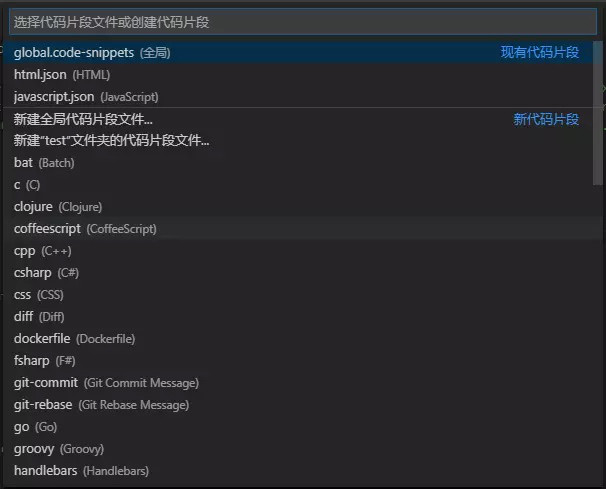The image size is (606, 489).
Task: Choose go (Go) snippet language
Action: tap(35, 427)
